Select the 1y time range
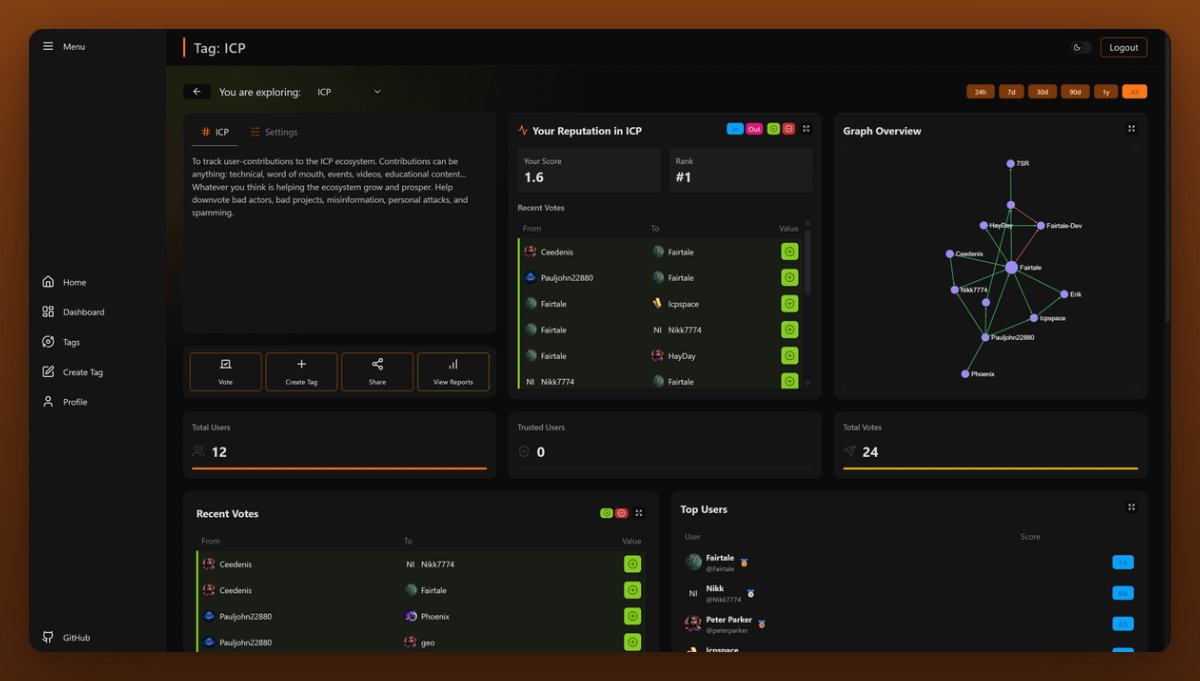The image size is (1200, 681). pos(1105,92)
